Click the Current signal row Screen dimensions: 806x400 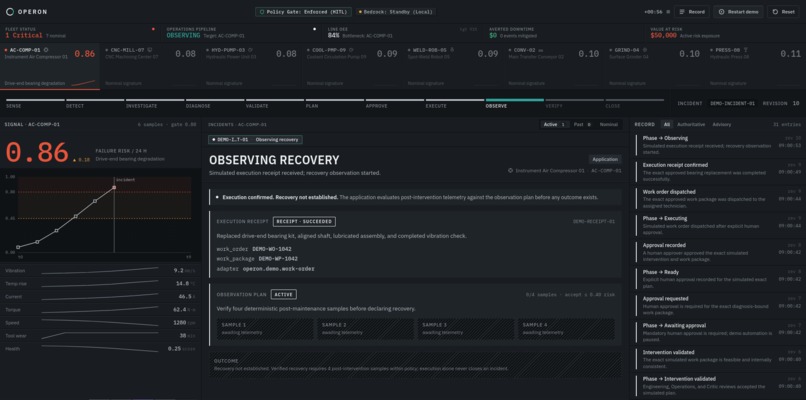[100, 297]
